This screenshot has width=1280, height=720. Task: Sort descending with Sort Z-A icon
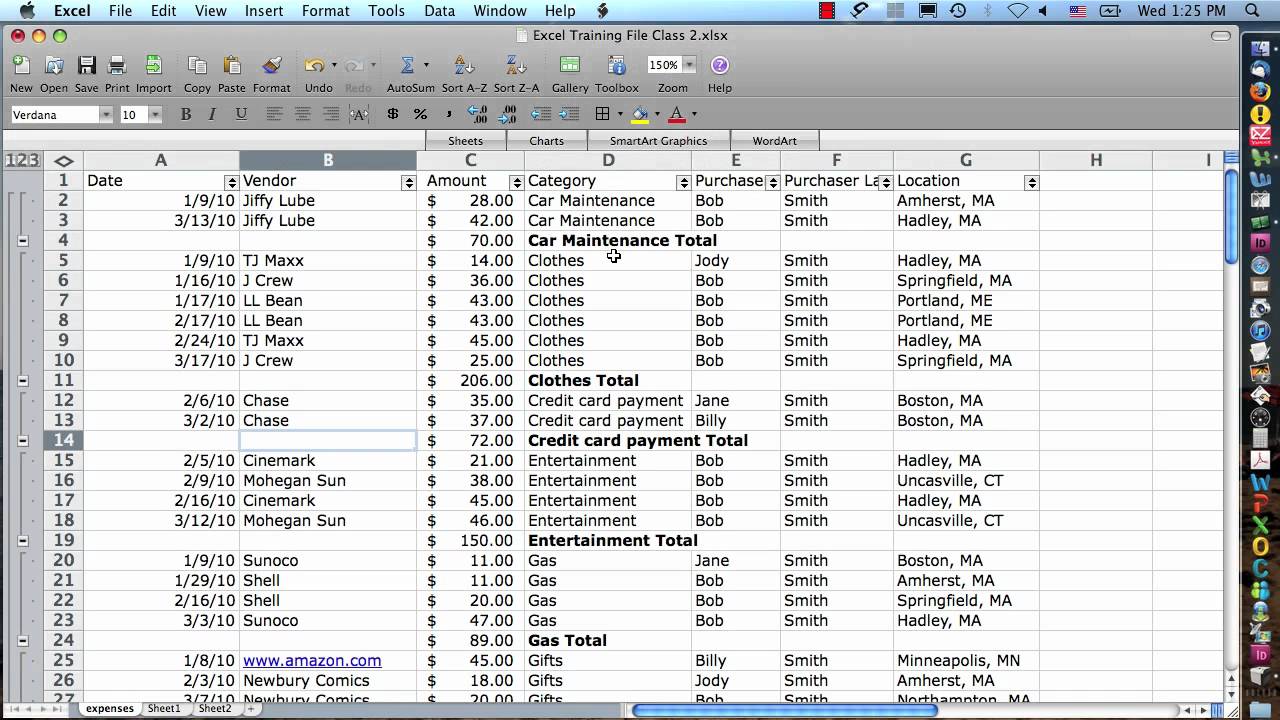(x=516, y=65)
